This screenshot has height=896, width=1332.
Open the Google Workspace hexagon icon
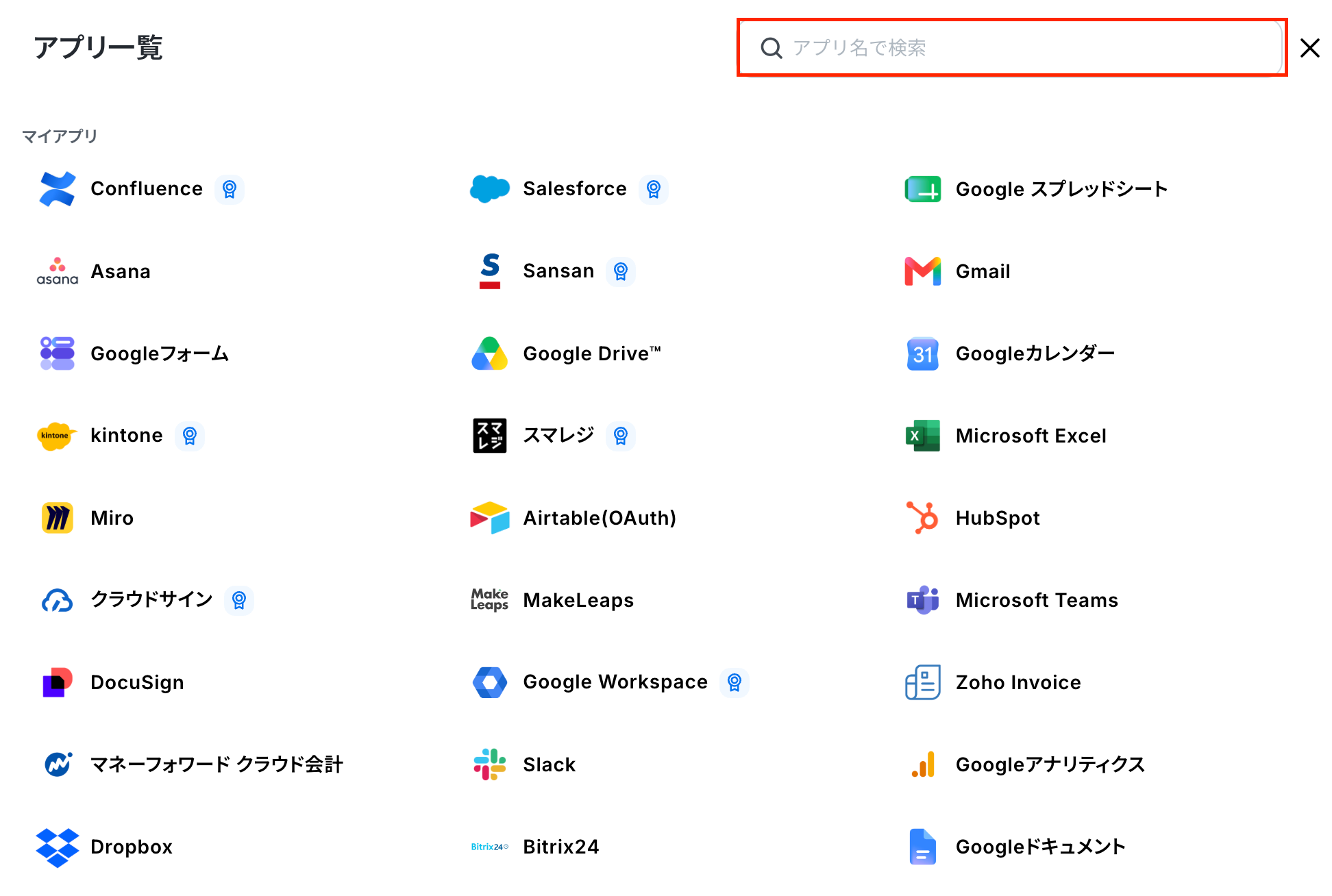tap(490, 682)
